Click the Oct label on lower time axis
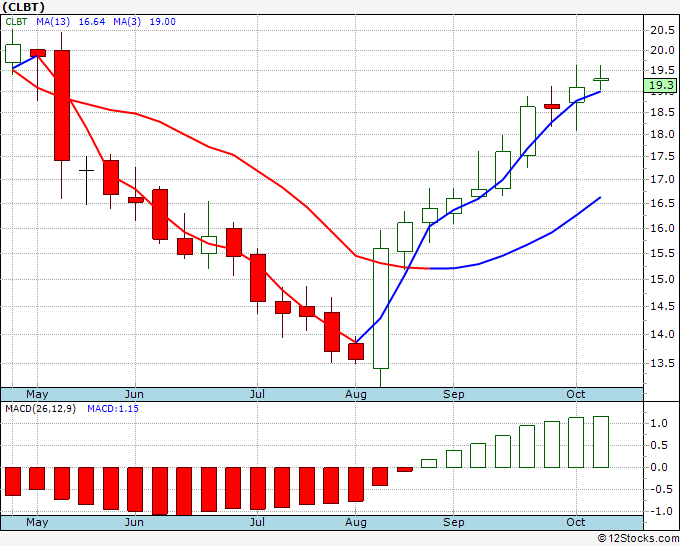The image size is (680, 546). 576,522
